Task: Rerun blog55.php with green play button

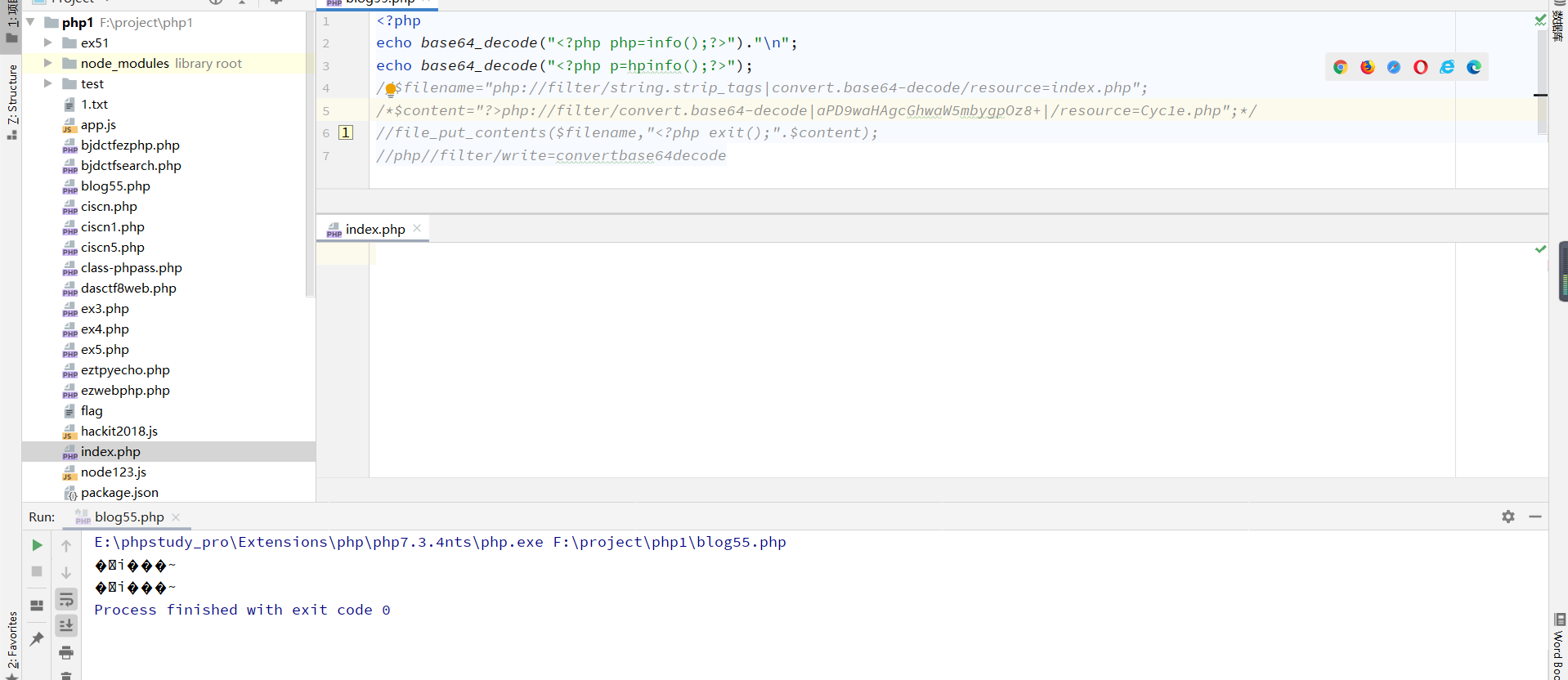Action: pyautogui.click(x=37, y=545)
